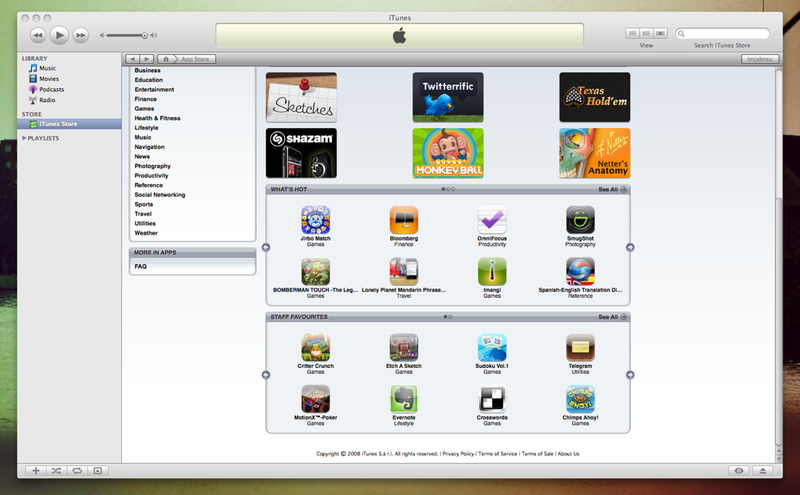Select Podcasts in the Library
This screenshot has width=800, height=495.
click(52, 90)
